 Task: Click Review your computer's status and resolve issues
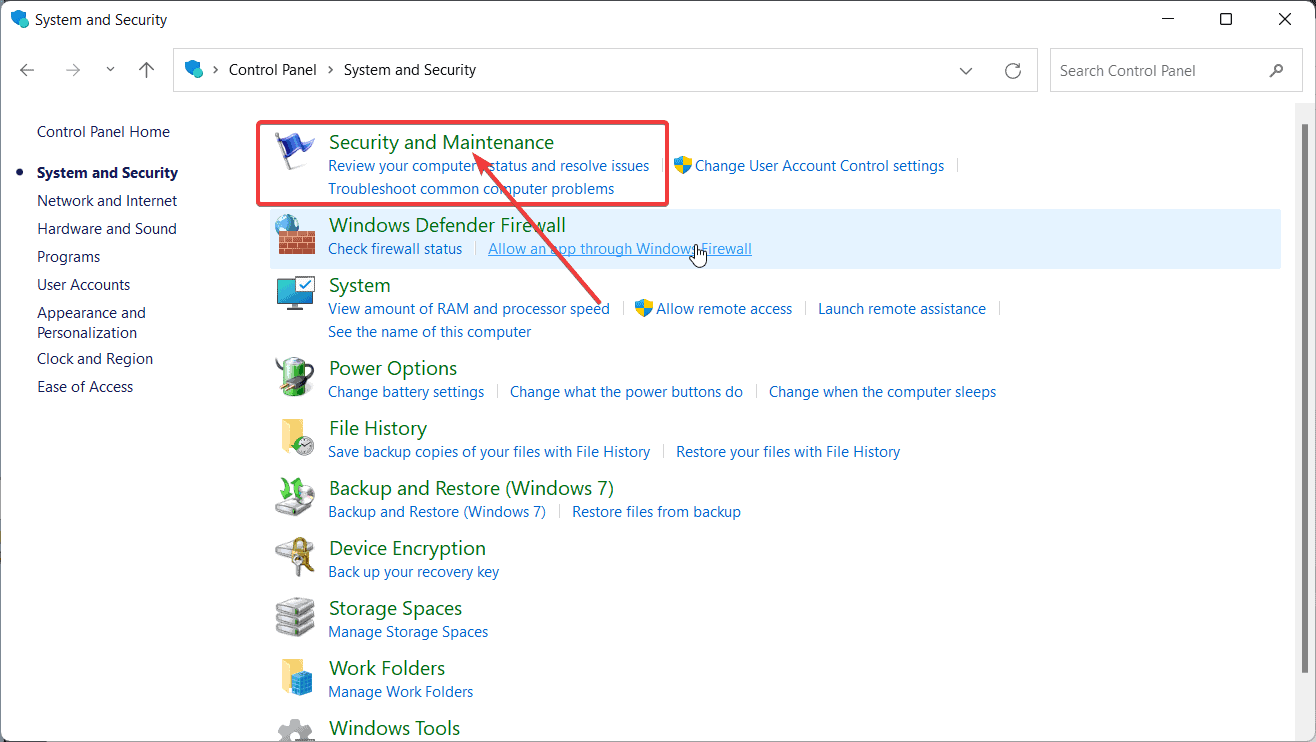pyautogui.click(x=489, y=166)
